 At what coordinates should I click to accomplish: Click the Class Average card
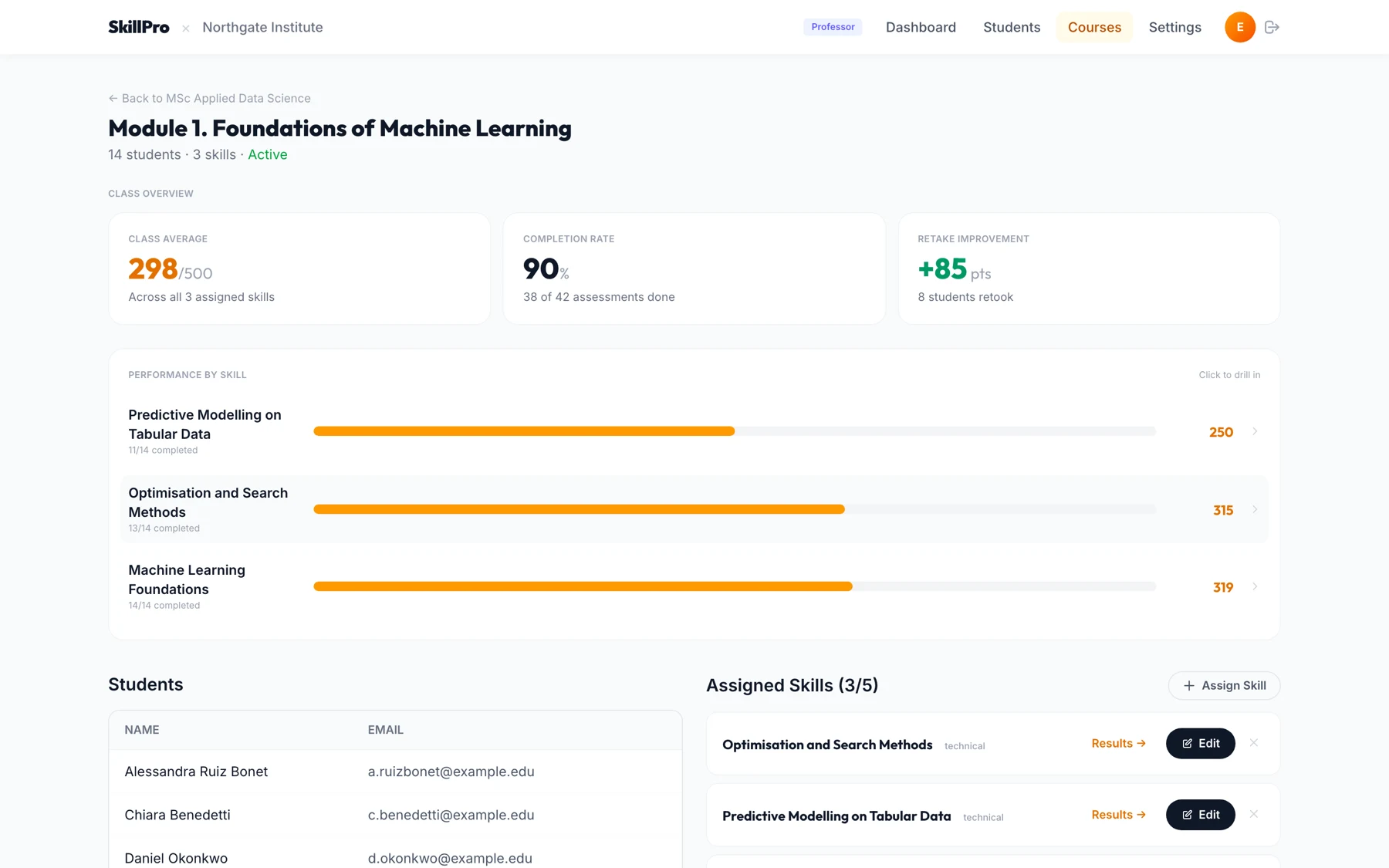tap(299, 269)
